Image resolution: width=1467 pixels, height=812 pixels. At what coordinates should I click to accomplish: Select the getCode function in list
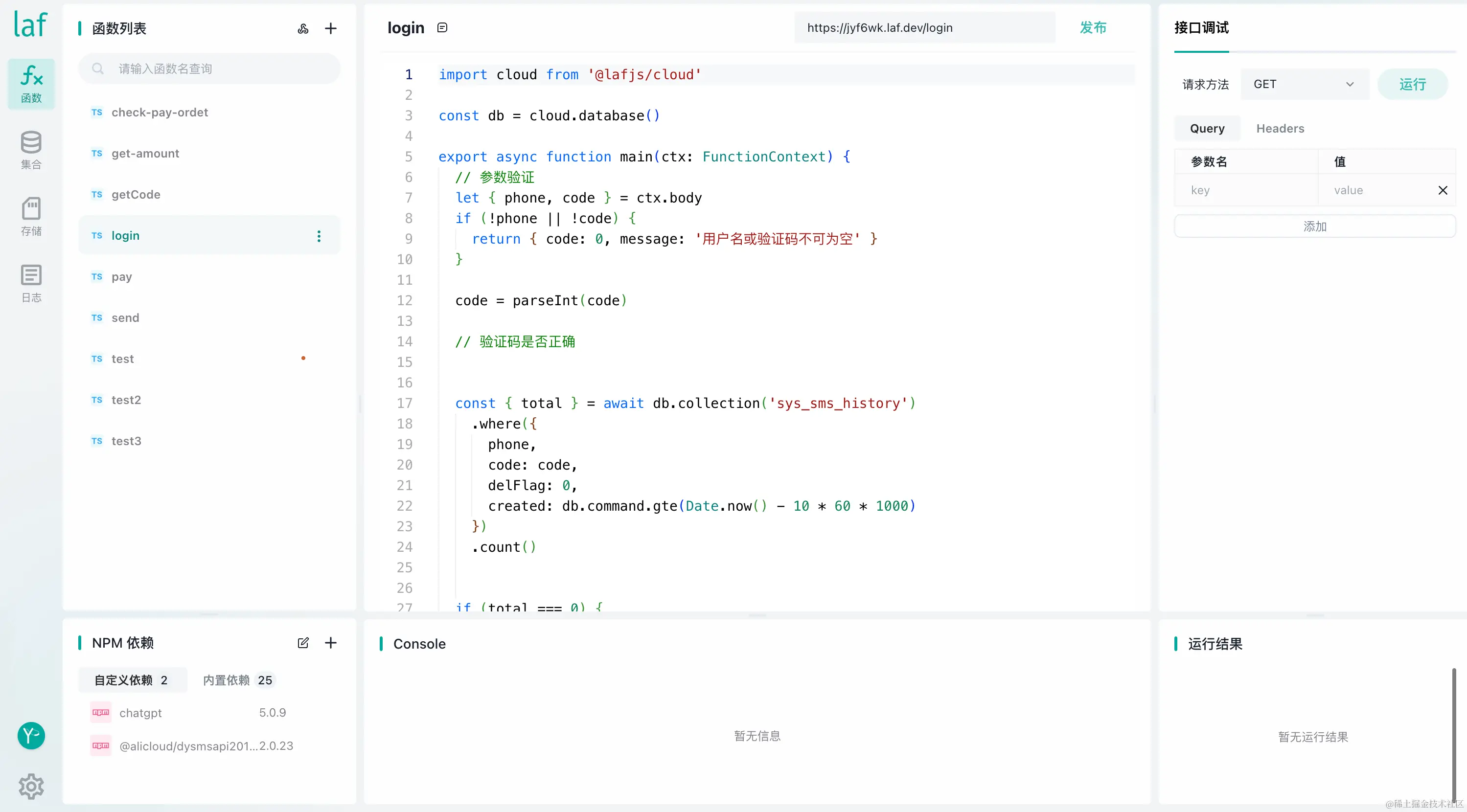(136, 195)
